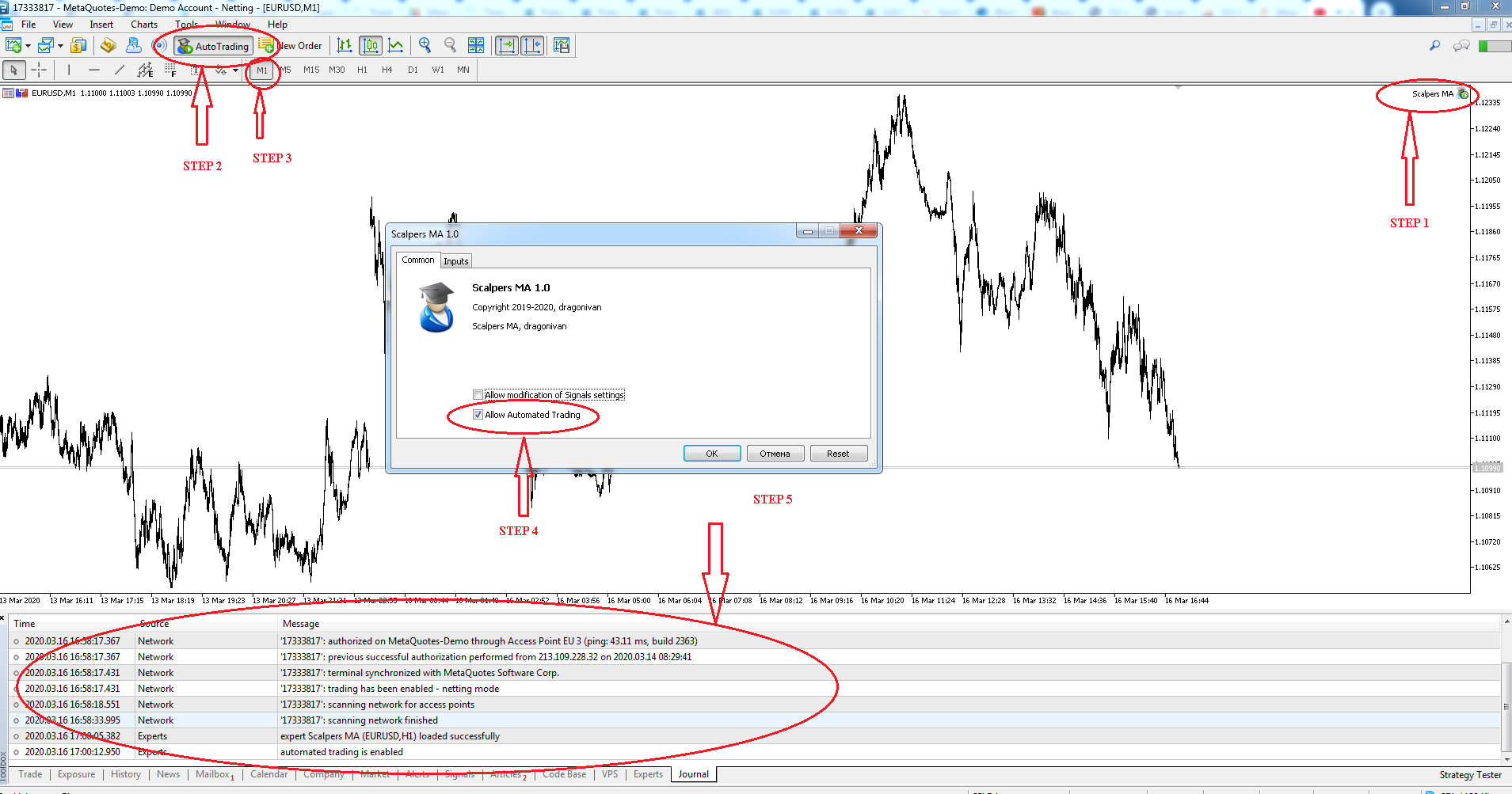Click the cloud VPS icon
1512x794 pixels.
click(134, 46)
